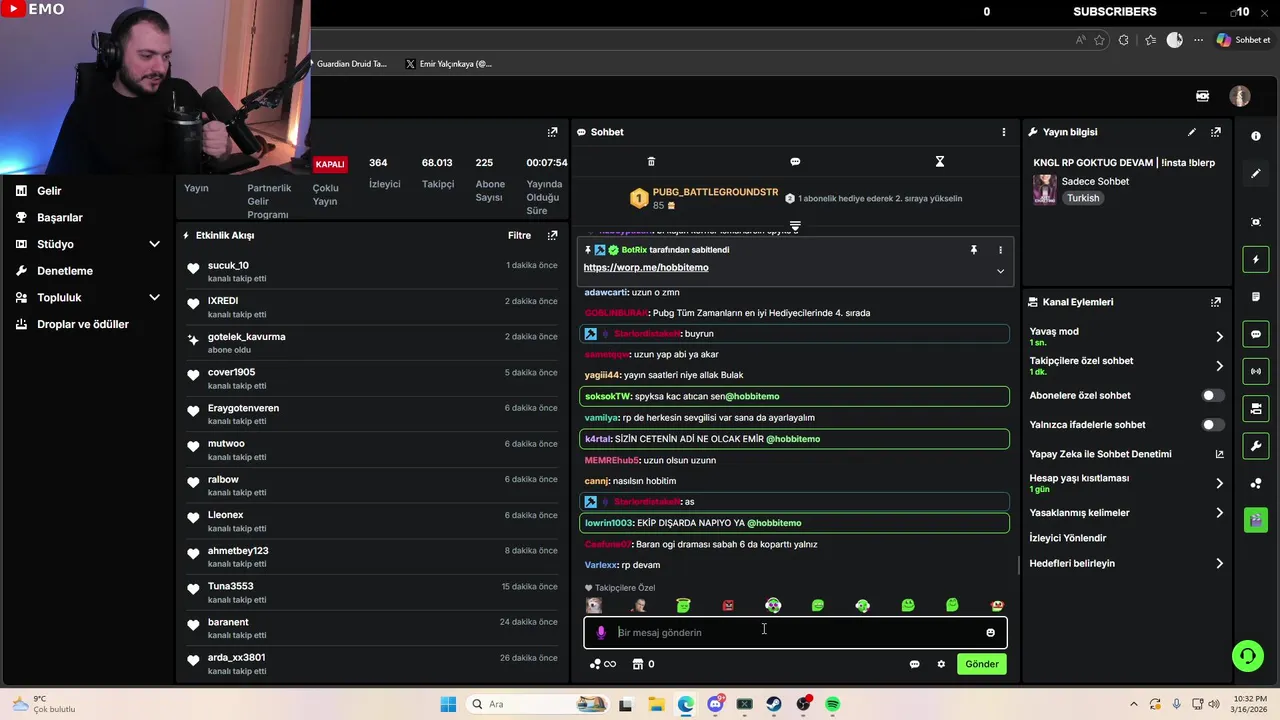
Task: Click gotelek_kavurma in activity feed
Action: 247,337
